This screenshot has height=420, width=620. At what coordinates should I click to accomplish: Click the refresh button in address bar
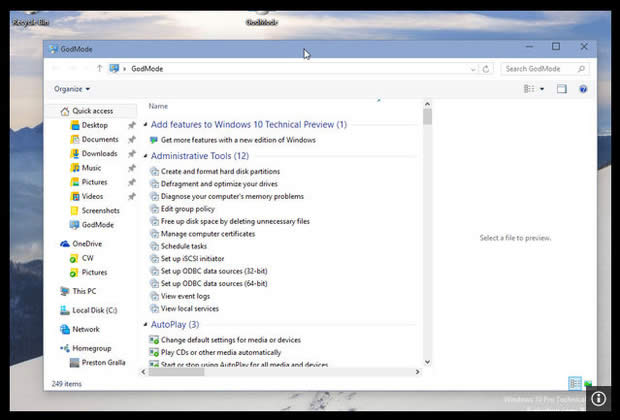(x=486, y=69)
